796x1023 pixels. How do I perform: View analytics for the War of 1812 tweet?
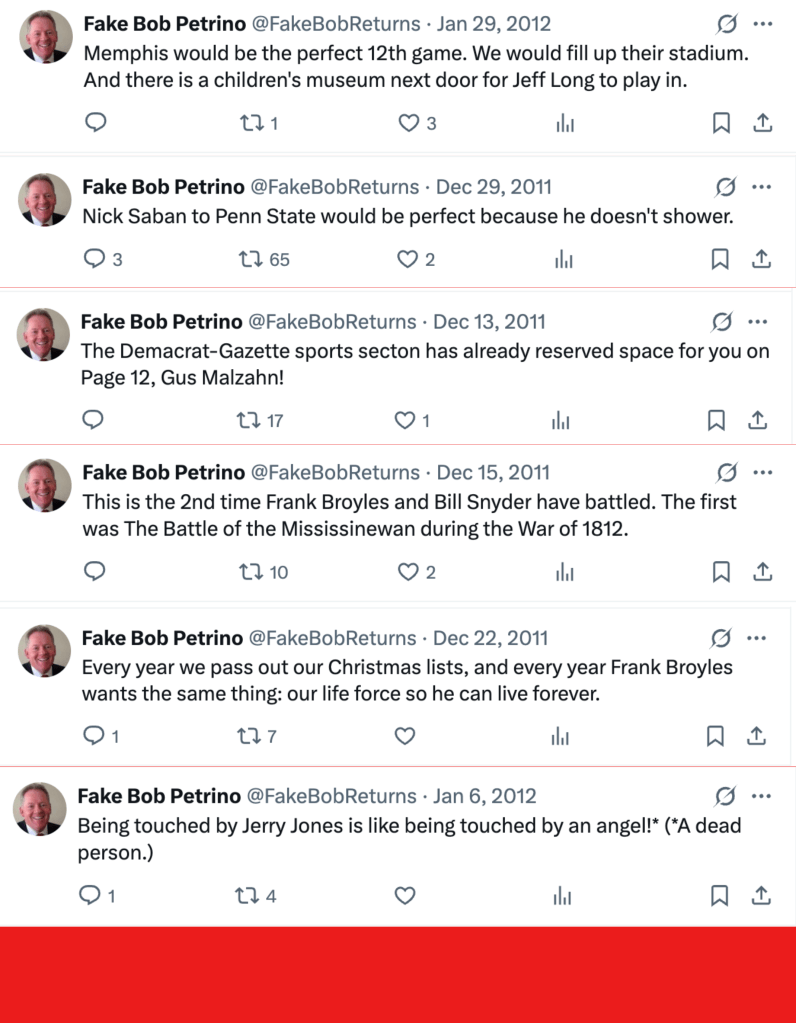pyautogui.click(x=564, y=572)
